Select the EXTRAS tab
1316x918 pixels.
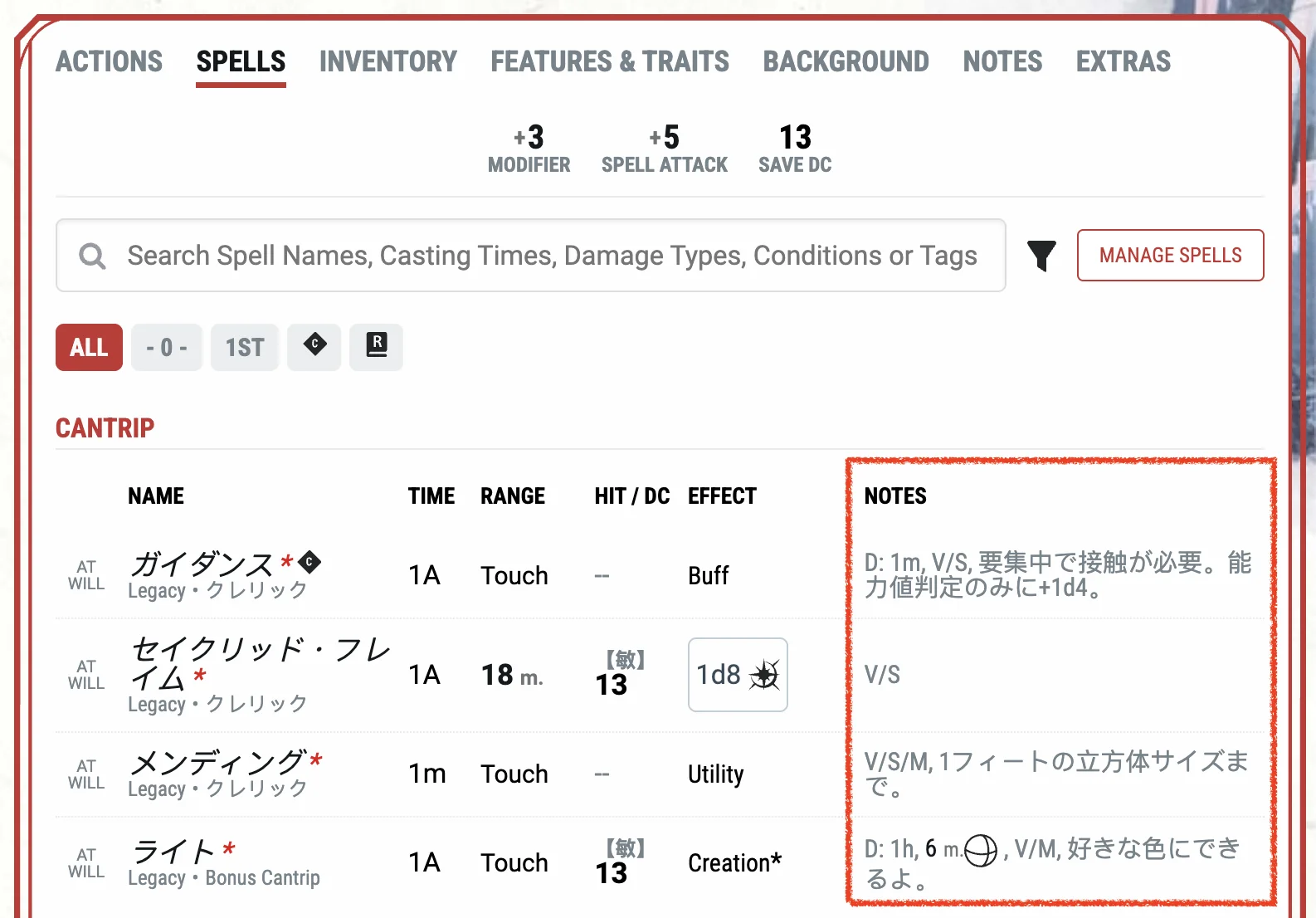click(1123, 61)
